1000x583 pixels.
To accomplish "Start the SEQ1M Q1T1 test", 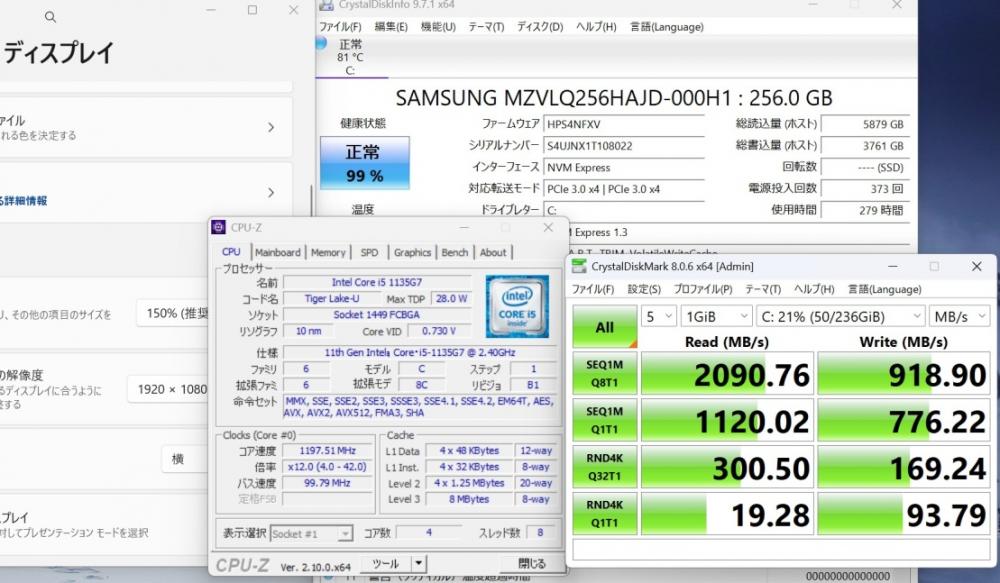I will tap(605, 420).
